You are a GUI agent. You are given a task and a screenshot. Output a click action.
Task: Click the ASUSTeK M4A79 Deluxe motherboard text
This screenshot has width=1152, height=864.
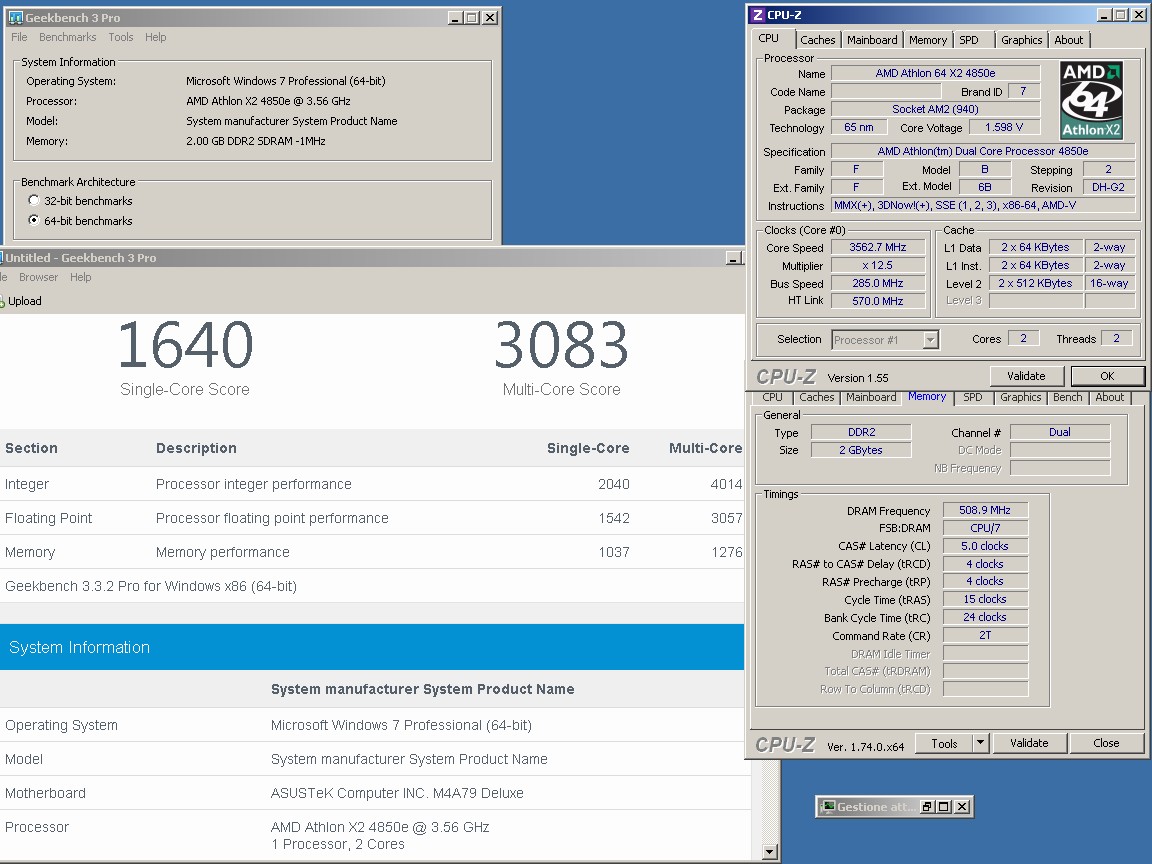click(x=397, y=793)
